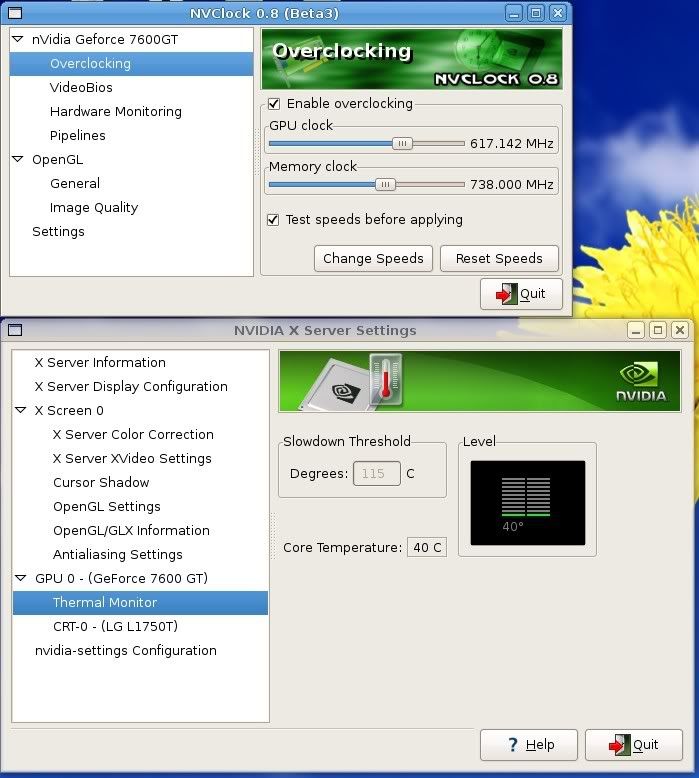
Task: Click the temperature level gauge display
Action: [x=527, y=503]
